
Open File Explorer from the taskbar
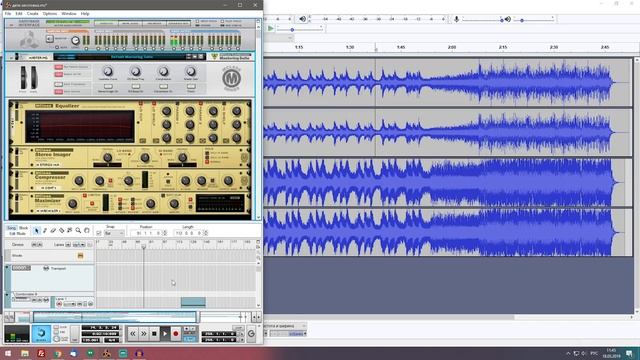tap(25, 353)
